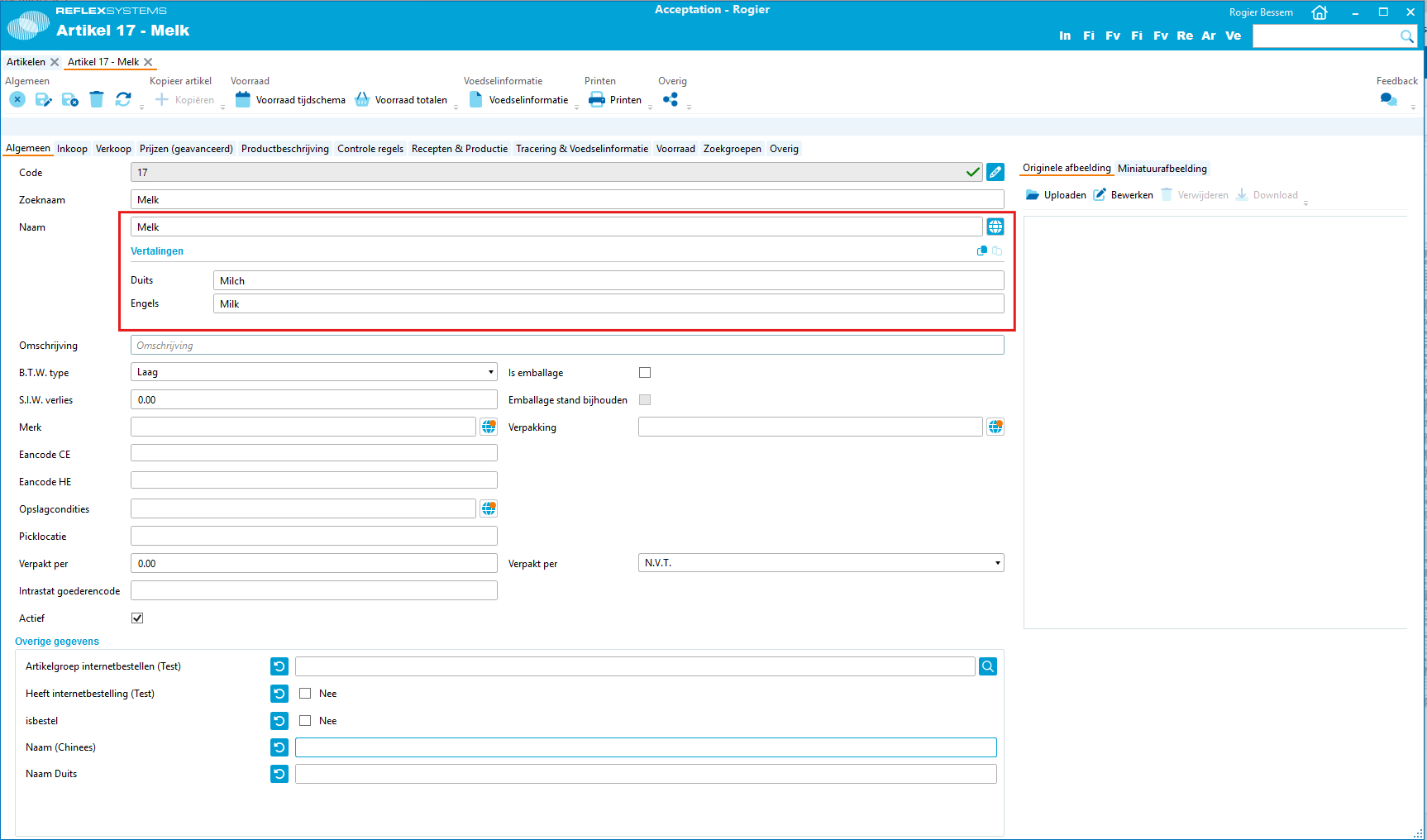Image resolution: width=1427 pixels, height=840 pixels.
Task: Uncheck the Actief checkbox
Action: pyautogui.click(x=137, y=618)
